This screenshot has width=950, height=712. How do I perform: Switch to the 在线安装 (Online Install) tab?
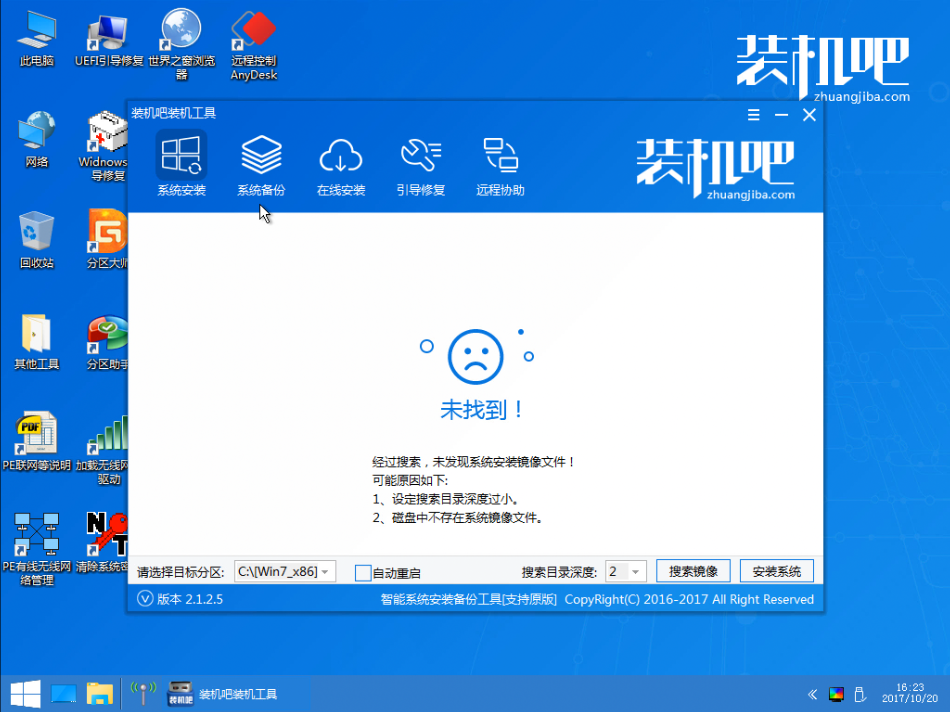[341, 165]
